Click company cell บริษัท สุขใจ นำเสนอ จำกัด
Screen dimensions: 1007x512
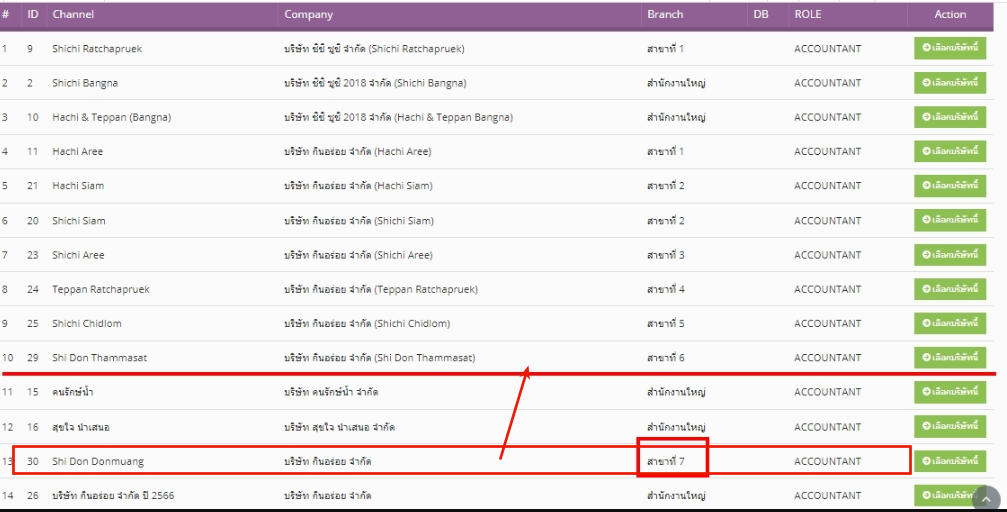tap(339, 427)
